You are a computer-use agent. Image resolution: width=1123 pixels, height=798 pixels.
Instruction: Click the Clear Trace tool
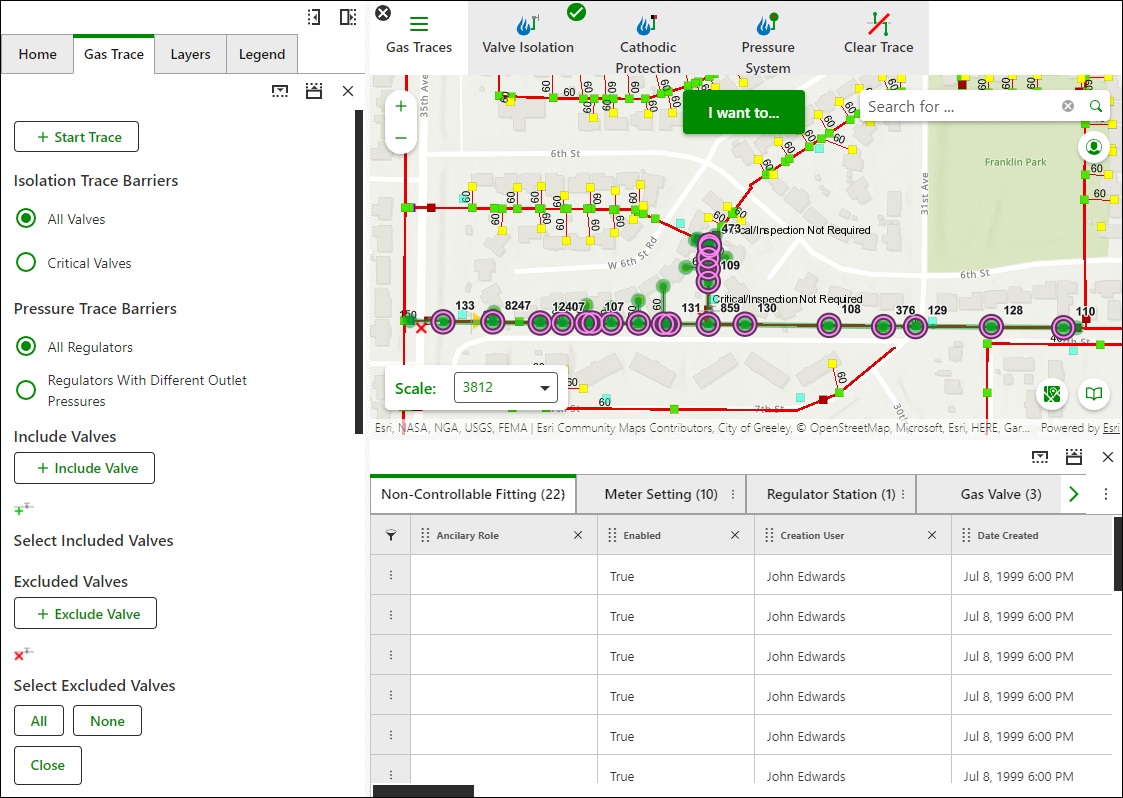click(878, 35)
